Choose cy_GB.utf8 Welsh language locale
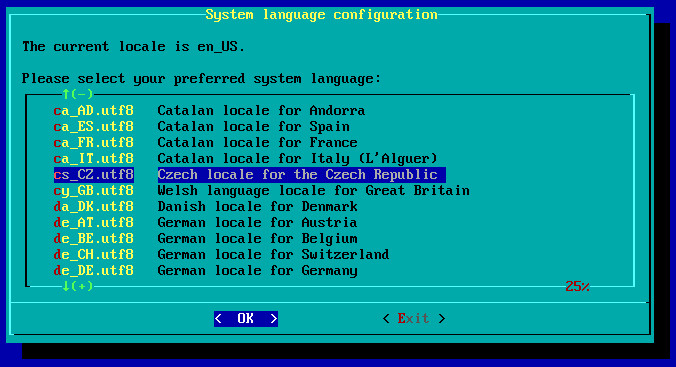Image resolution: width=676 pixels, height=367 pixels. [x=261, y=191]
